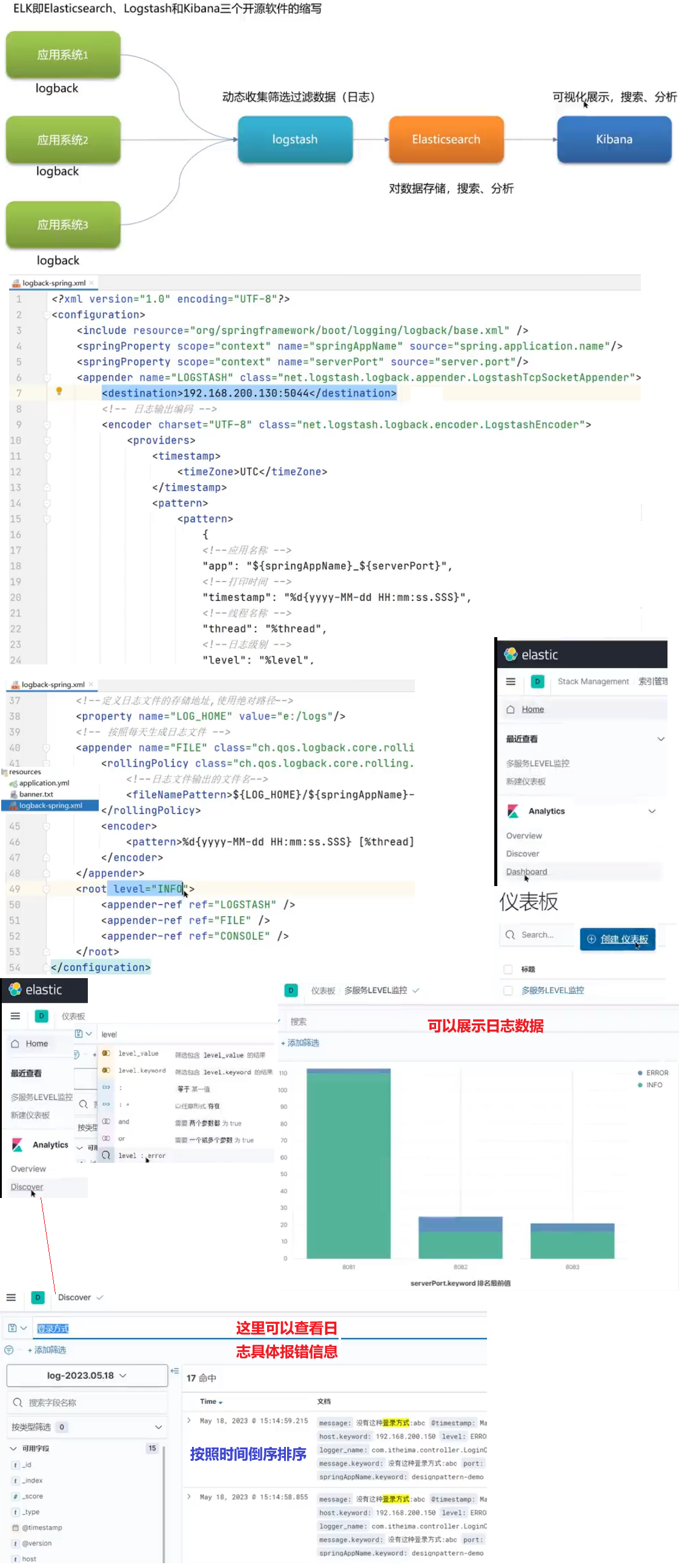Switch to the logback-spring.xml tab above line 1
679x1568 pixels.
point(53,283)
